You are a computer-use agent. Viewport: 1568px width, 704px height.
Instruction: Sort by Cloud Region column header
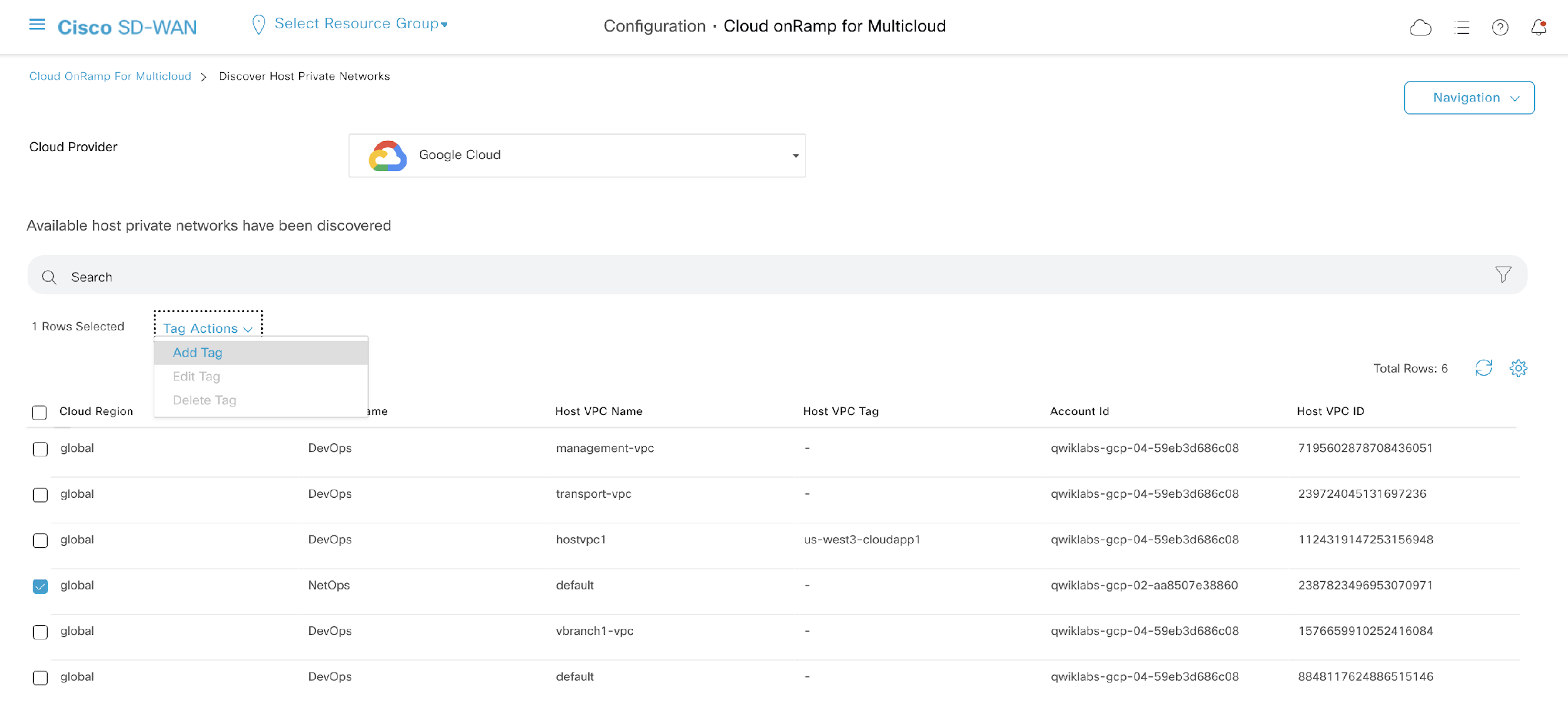click(x=96, y=411)
